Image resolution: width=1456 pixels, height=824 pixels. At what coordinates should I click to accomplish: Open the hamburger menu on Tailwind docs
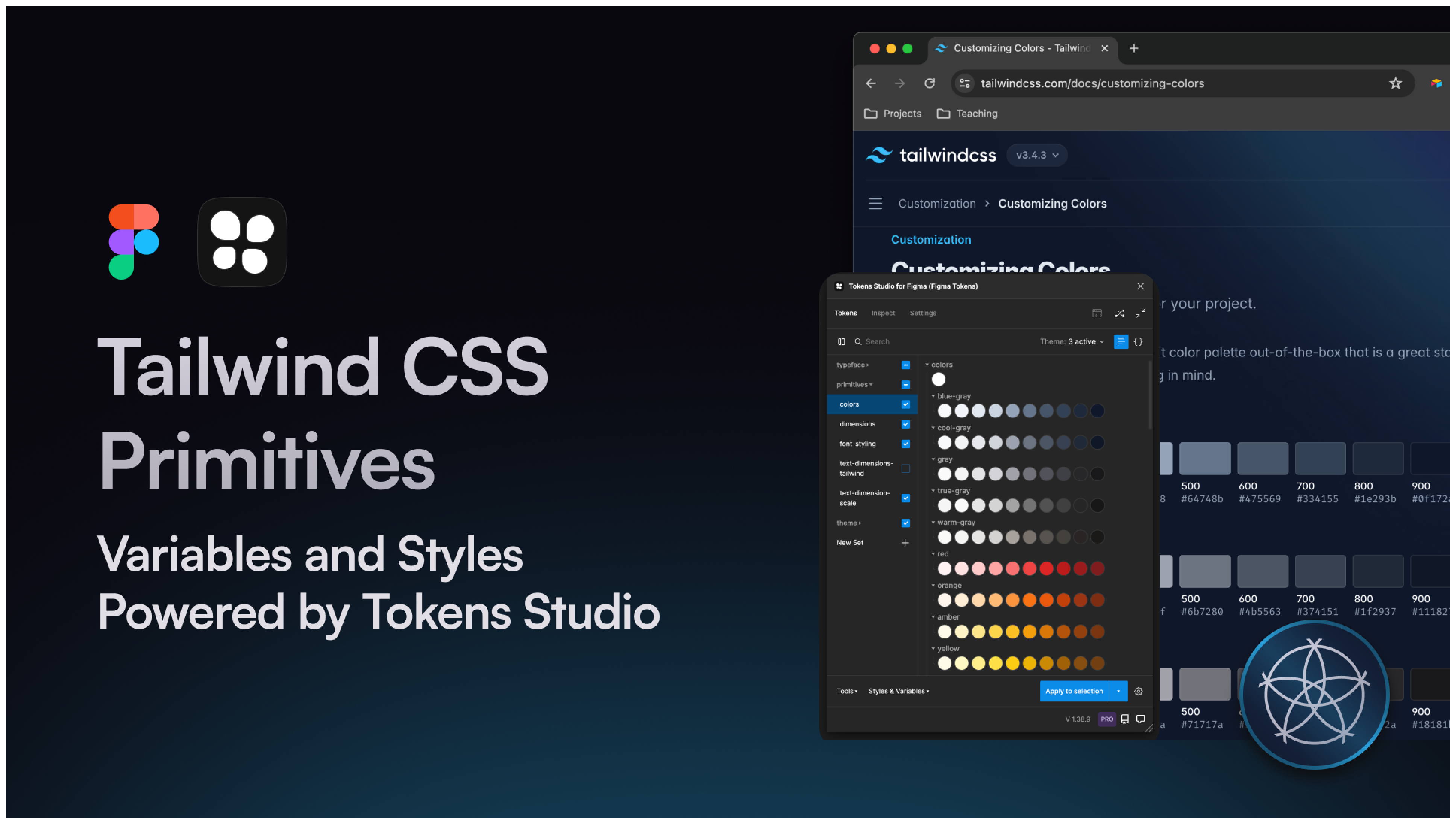pos(875,204)
